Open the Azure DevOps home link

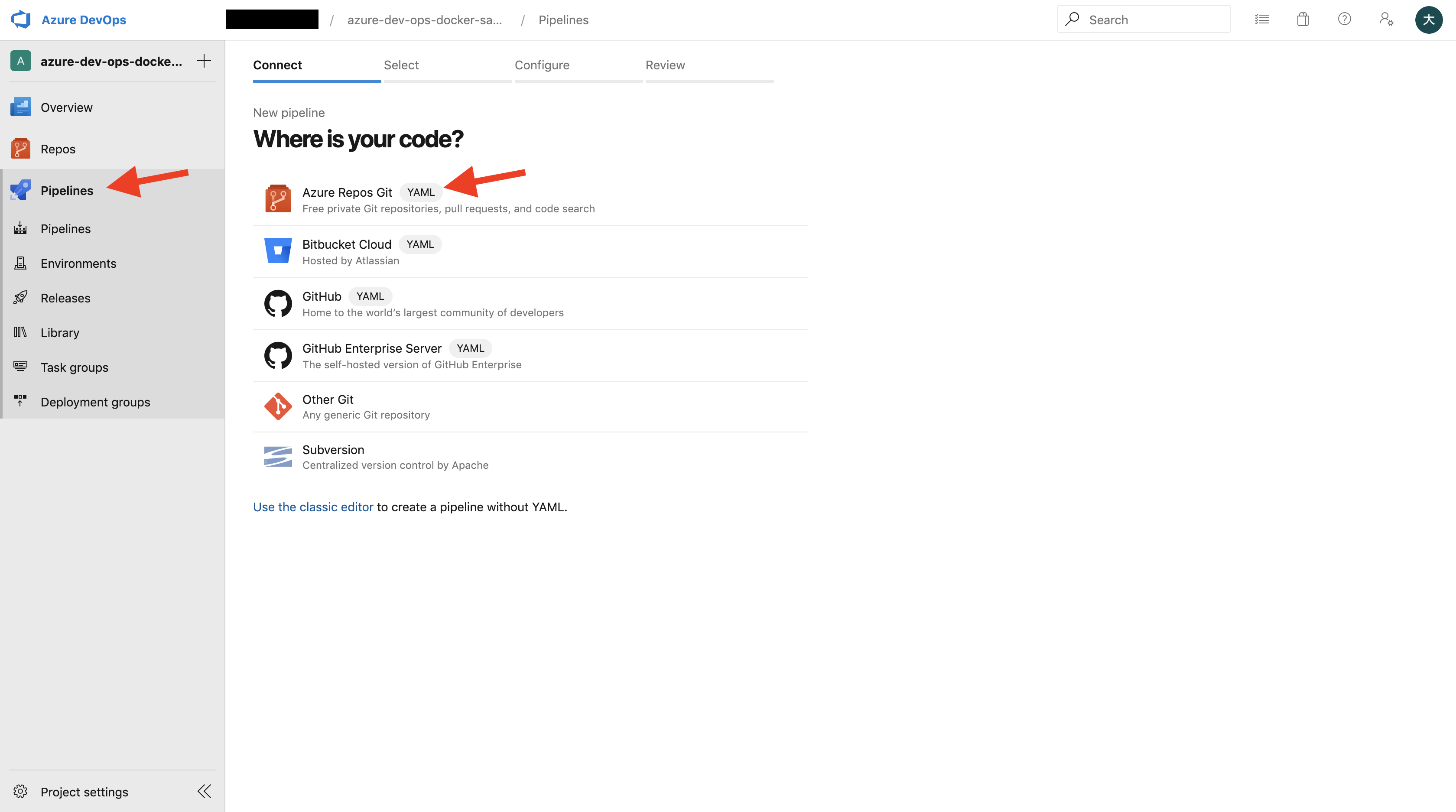(84, 20)
